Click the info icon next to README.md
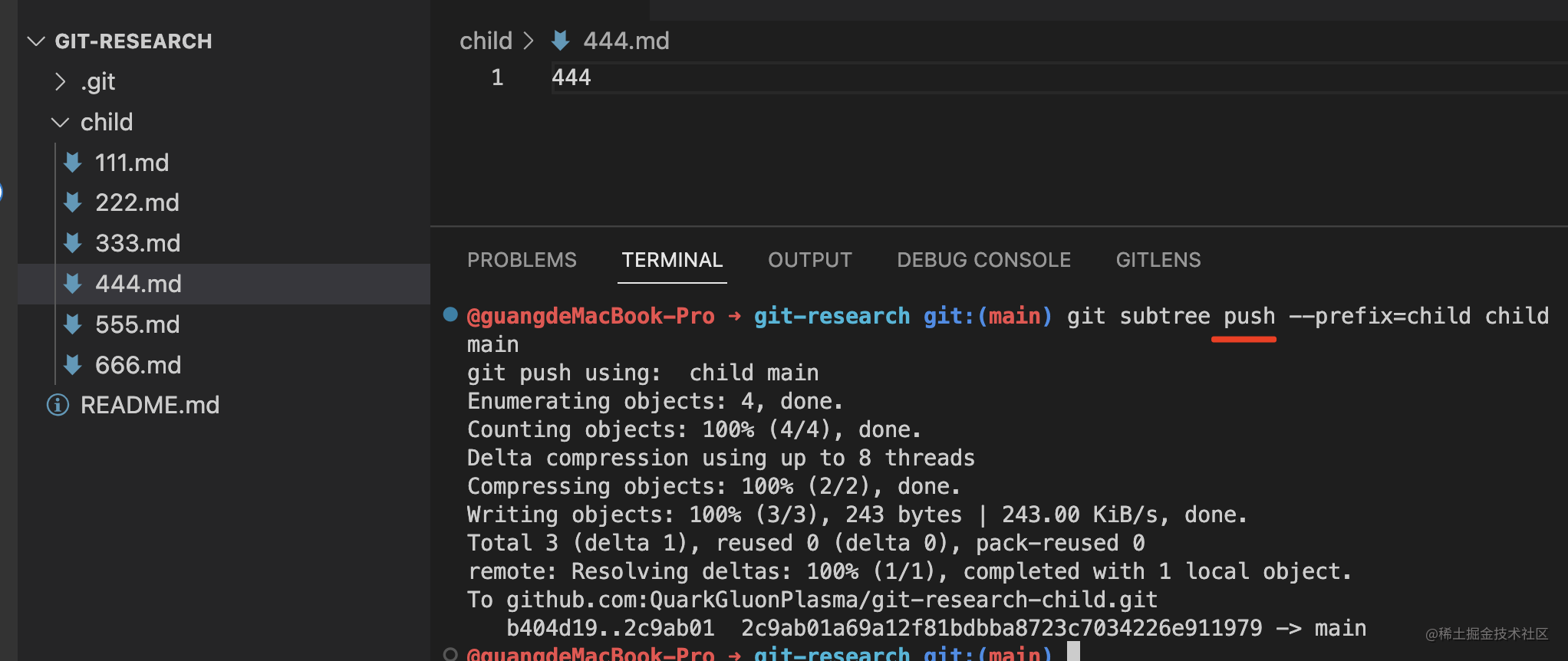The width and height of the screenshot is (1568, 661). click(x=58, y=405)
